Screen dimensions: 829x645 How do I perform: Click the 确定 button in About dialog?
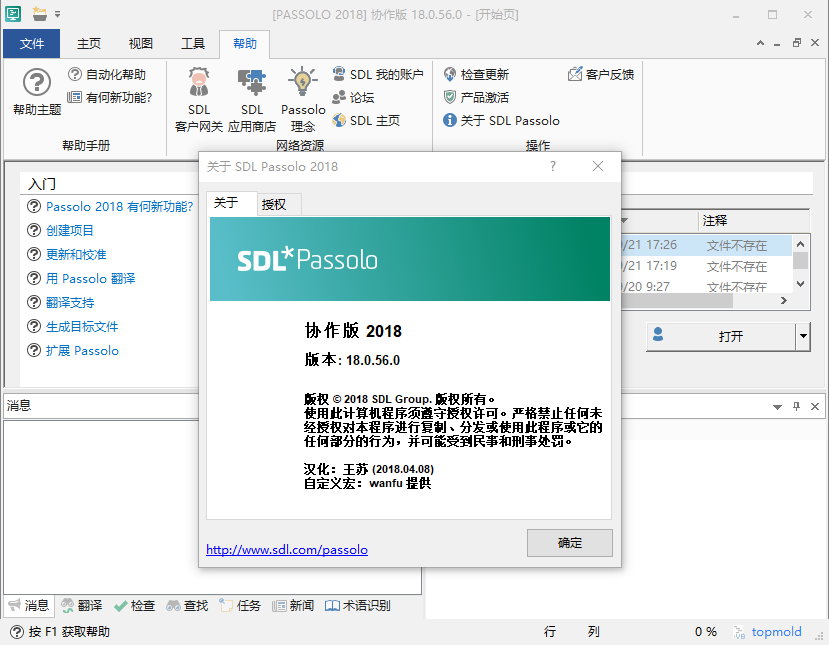[x=569, y=543]
